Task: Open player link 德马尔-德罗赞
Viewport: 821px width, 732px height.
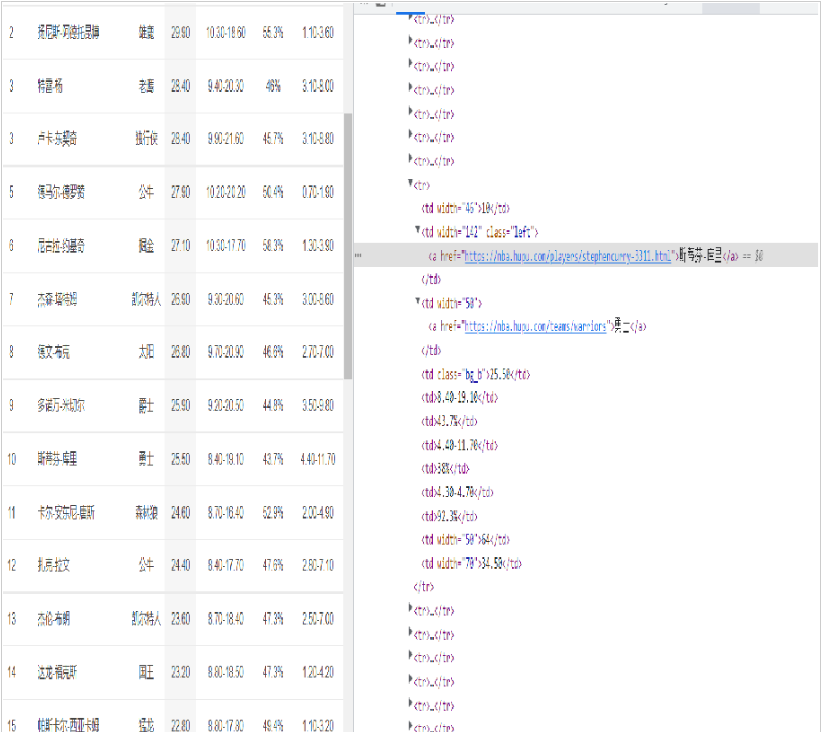Action: [x=61, y=192]
